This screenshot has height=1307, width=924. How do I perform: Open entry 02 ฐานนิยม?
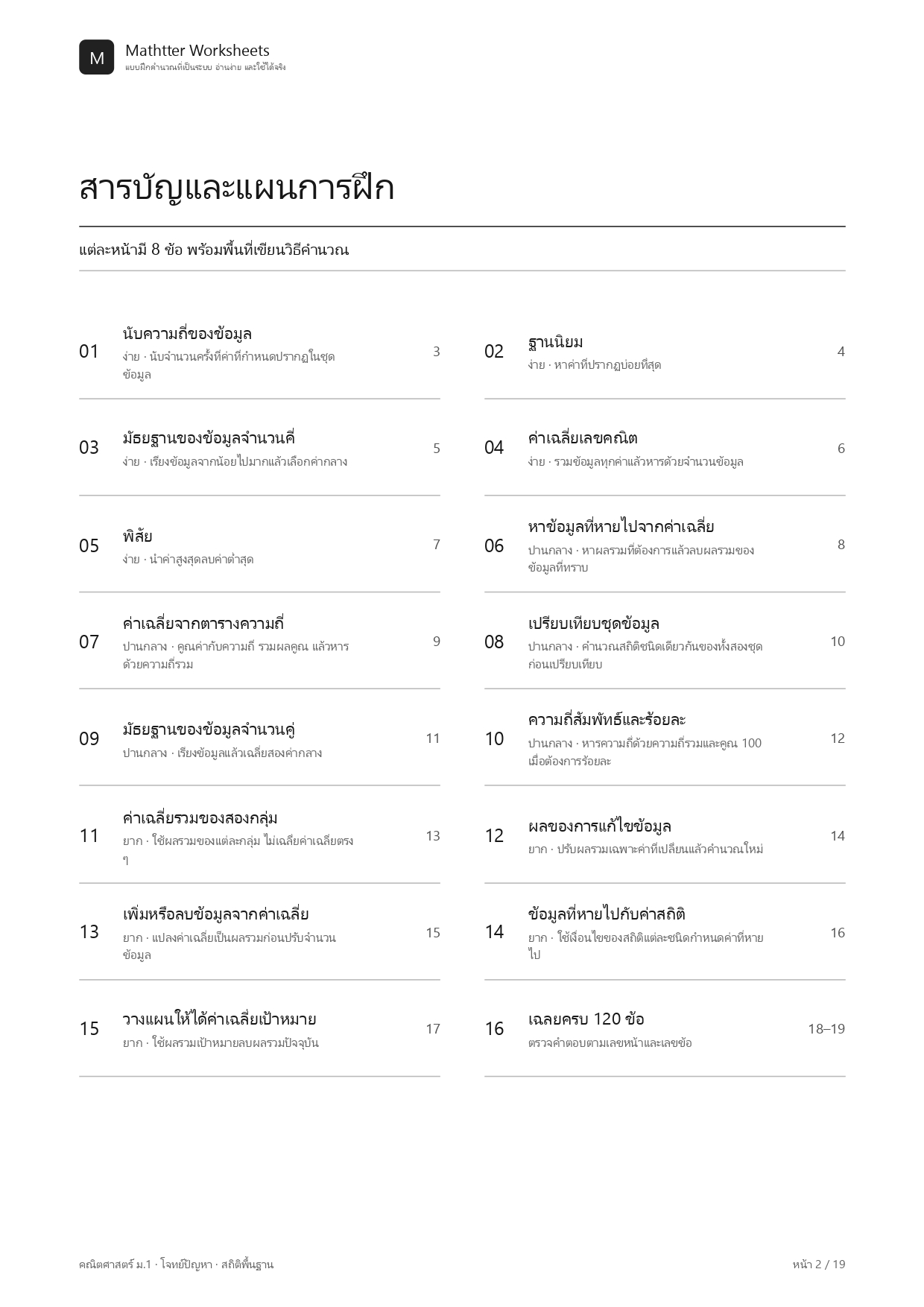[x=665, y=352]
